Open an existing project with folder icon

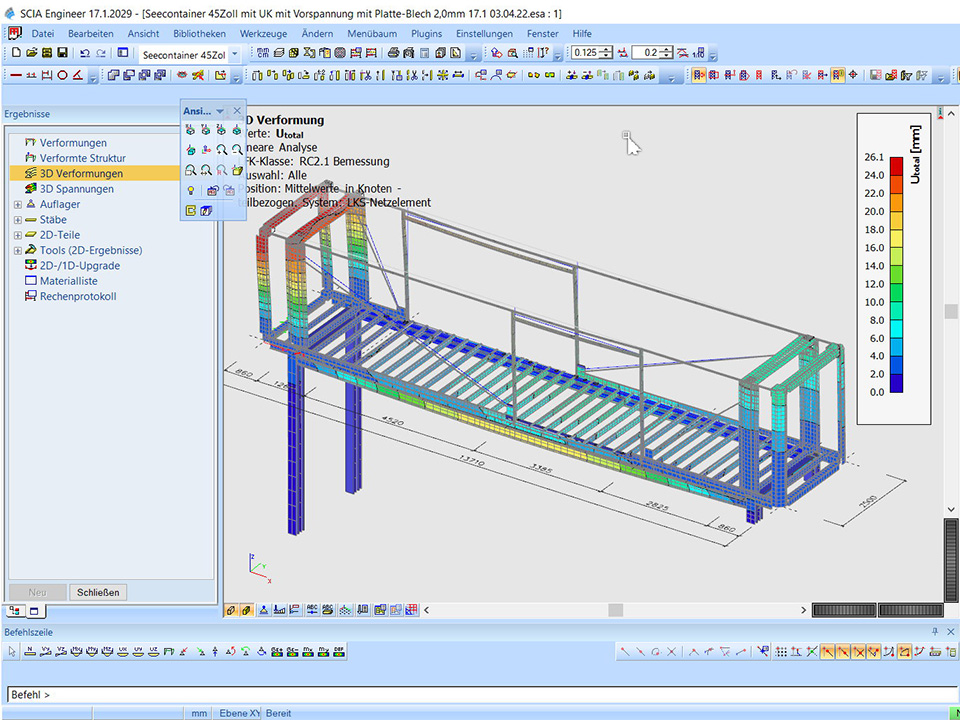(32, 53)
